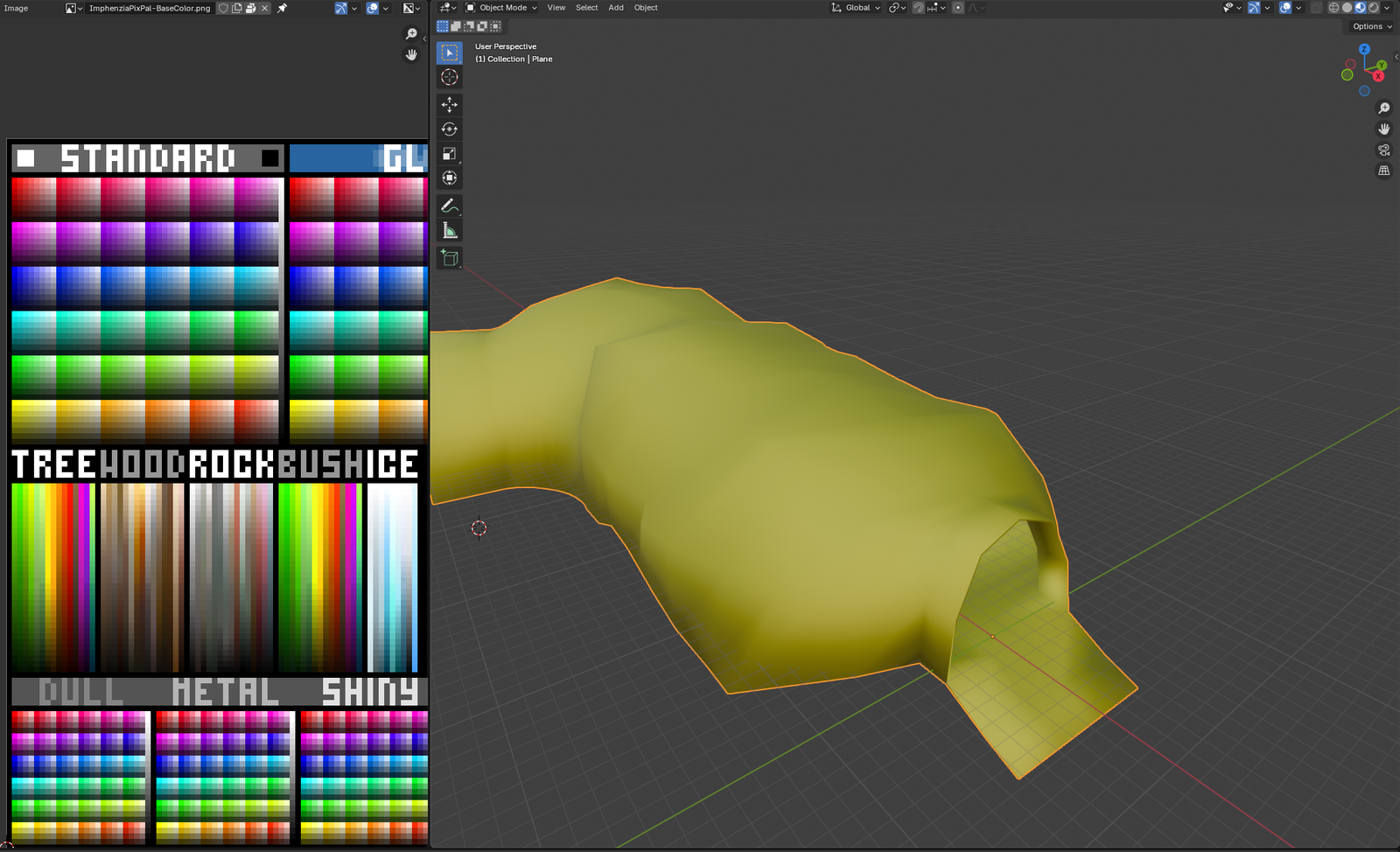The width and height of the screenshot is (1400, 852).
Task: Switch to Material Preview shading mode
Action: (x=1360, y=8)
